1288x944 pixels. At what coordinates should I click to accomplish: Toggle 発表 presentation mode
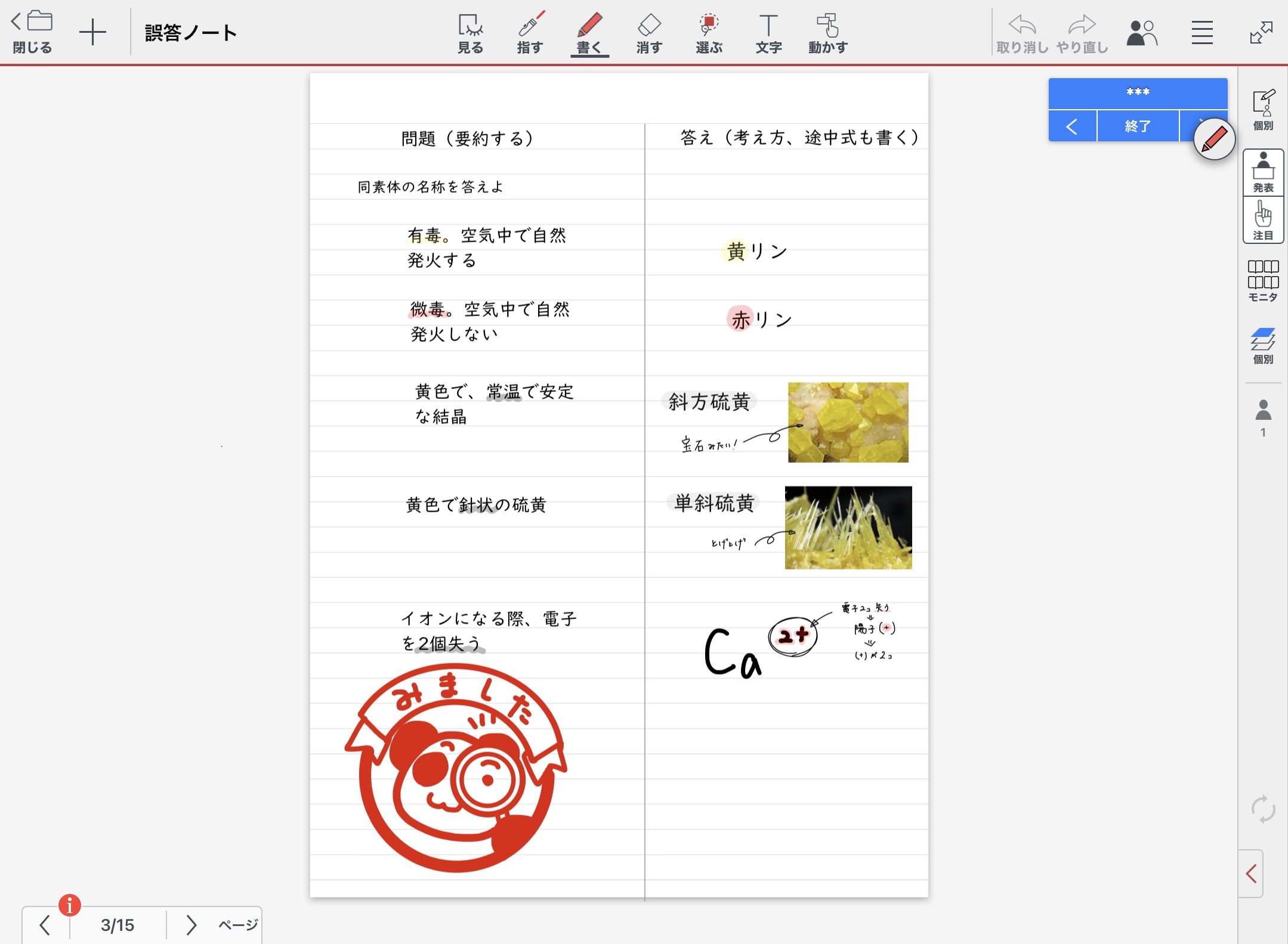point(1263,172)
